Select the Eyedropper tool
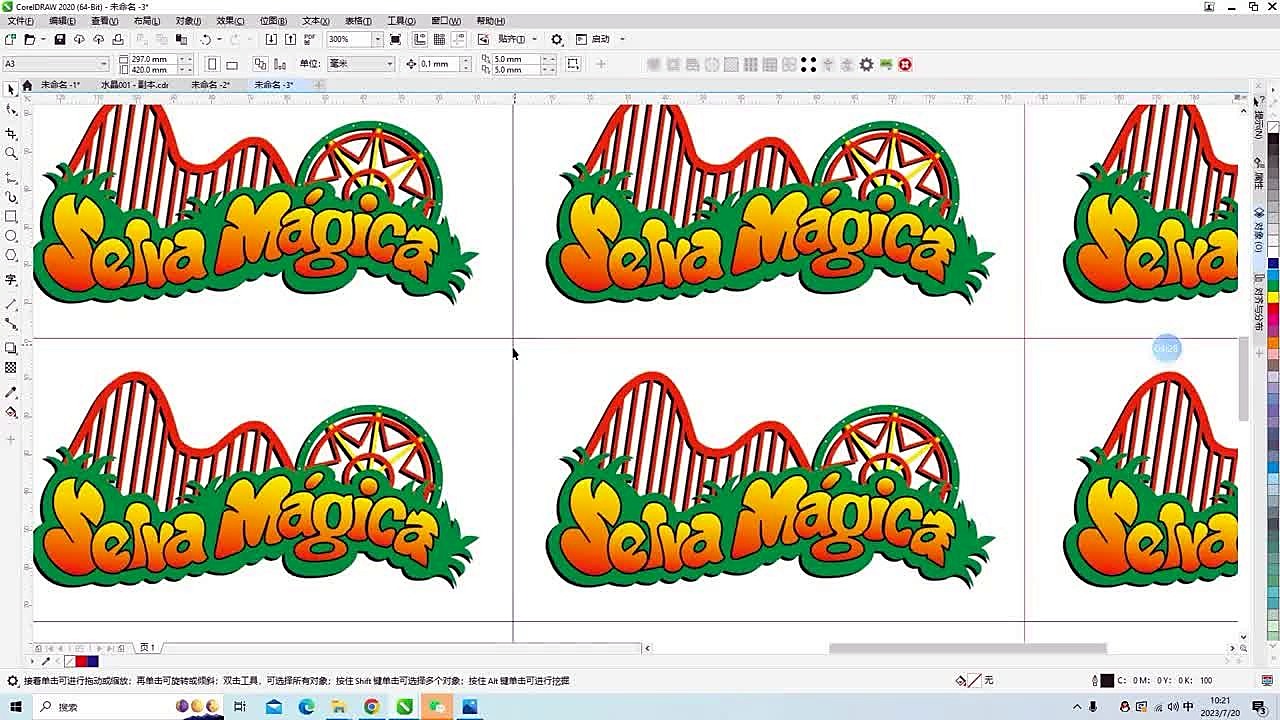Viewport: 1280px width, 720px height. 11,392
